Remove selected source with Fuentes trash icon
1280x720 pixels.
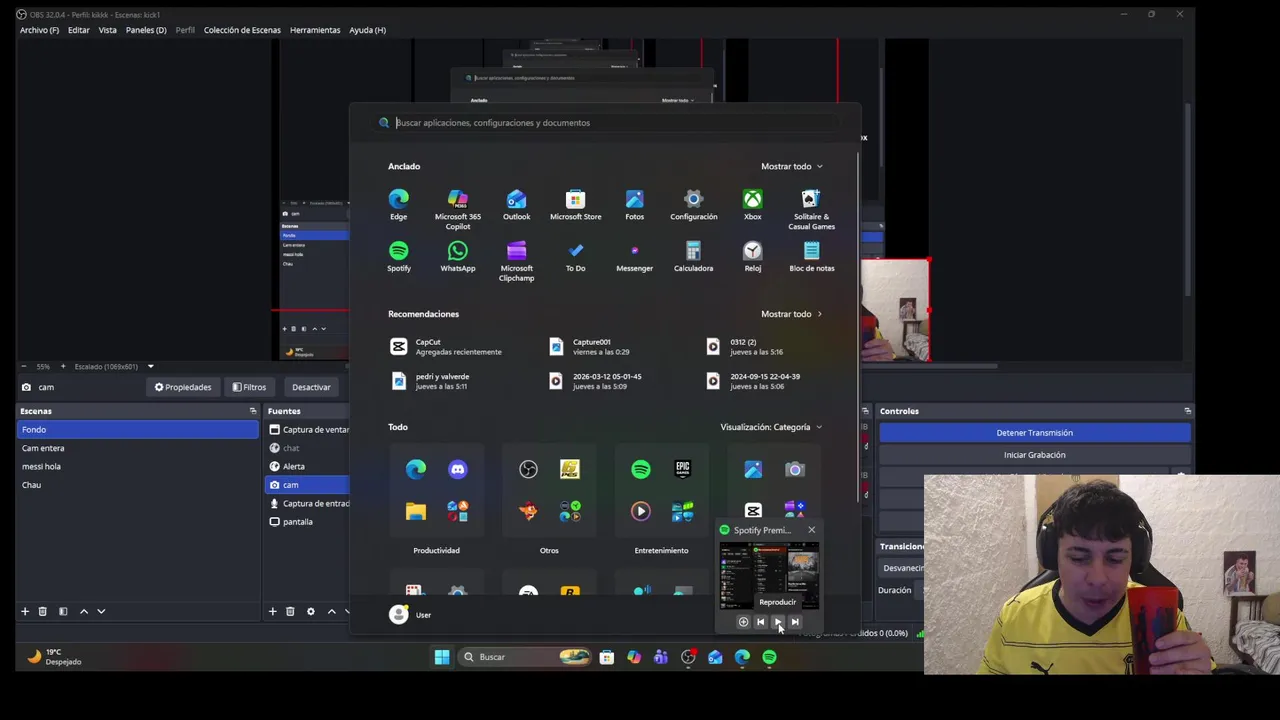point(290,611)
